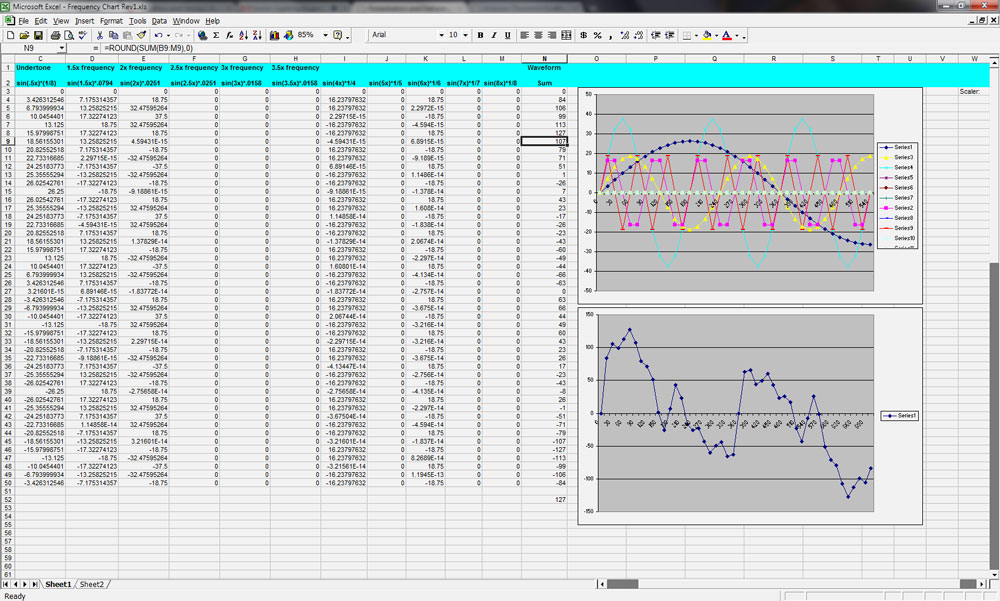Launch the Chart Wizard icon
Viewport: 1000px width, 601px height.
pyautogui.click(x=274, y=35)
